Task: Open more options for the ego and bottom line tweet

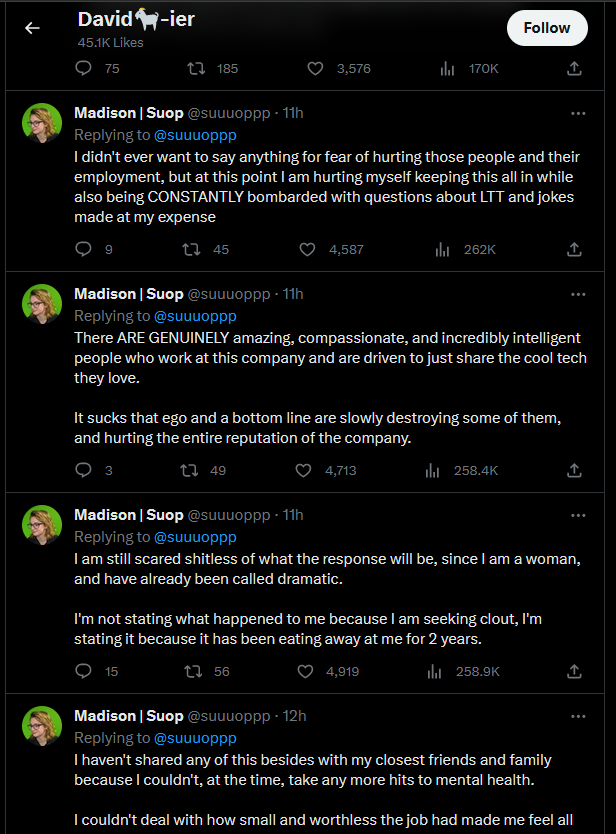Action: [x=578, y=294]
